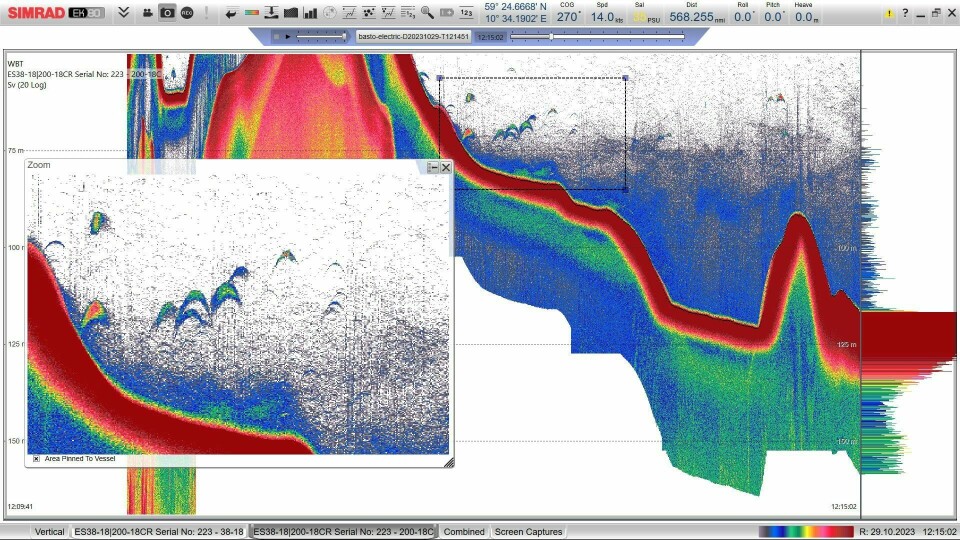The image size is (960, 540).
Task: Click the replay stop button
Action: pyautogui.click(x=277, y=37)
